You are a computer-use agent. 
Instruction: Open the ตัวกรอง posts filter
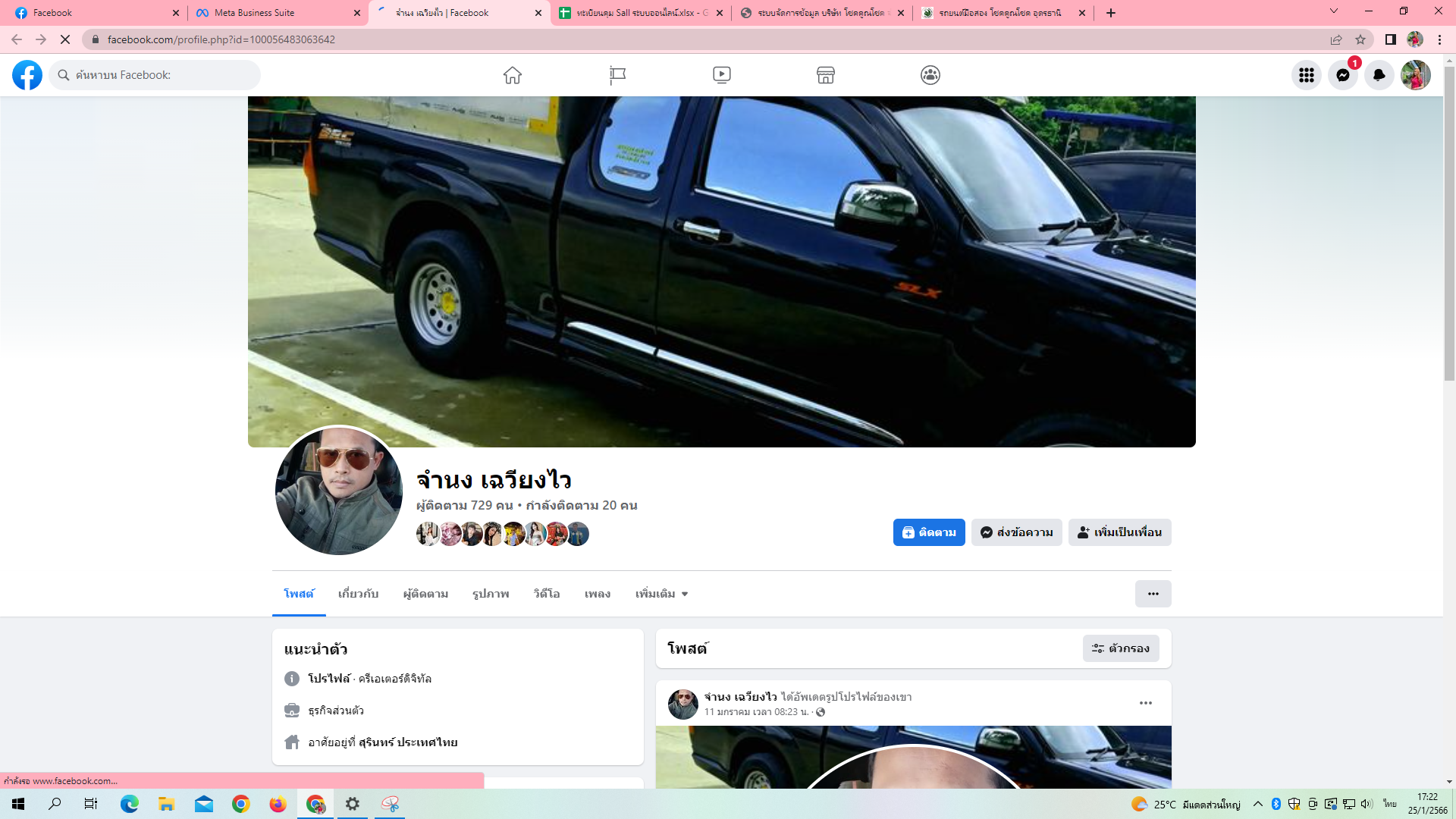[x=1120, y=648]
